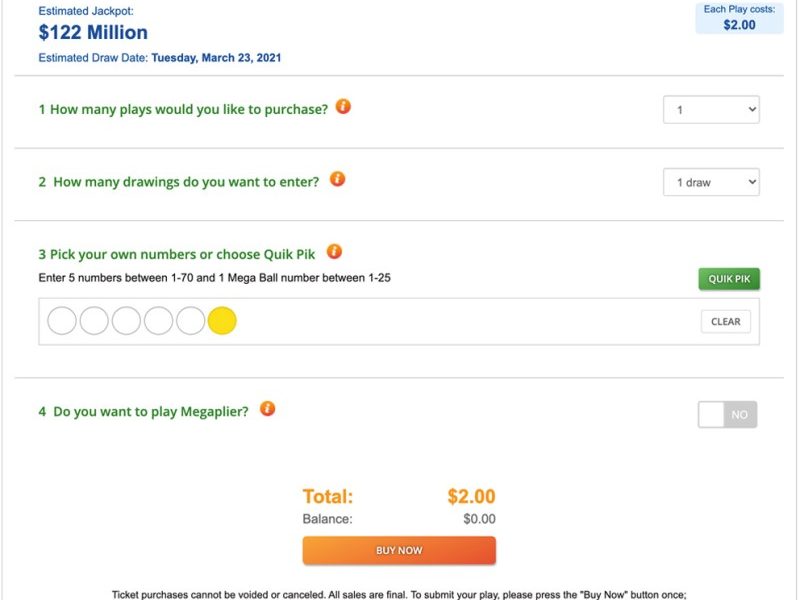Open the number of plays dropdown
Image resolution: width=800 pixels, height=600 pixels.
711,110
